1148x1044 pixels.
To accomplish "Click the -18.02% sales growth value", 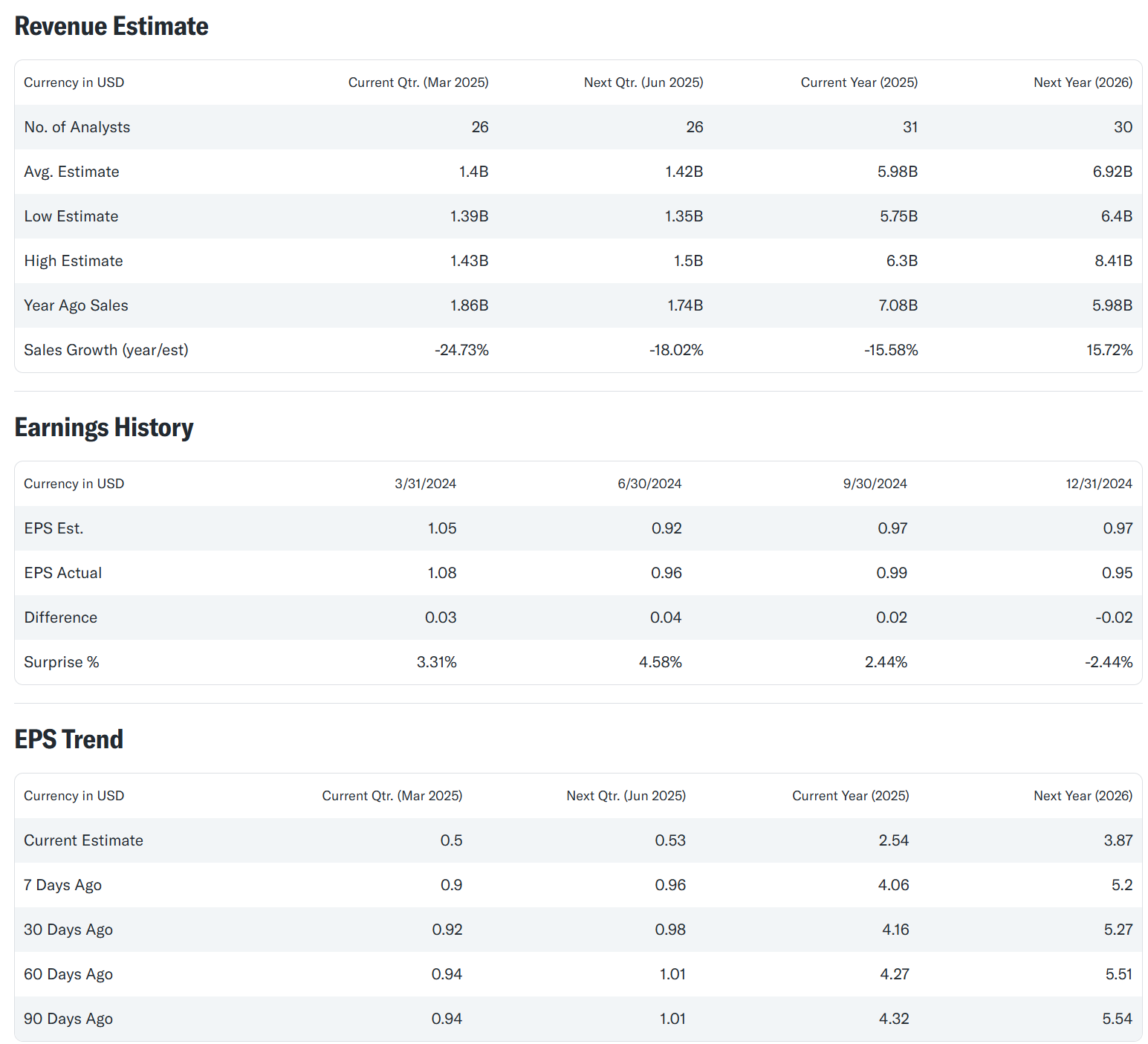I will click(x=676, y=350).
